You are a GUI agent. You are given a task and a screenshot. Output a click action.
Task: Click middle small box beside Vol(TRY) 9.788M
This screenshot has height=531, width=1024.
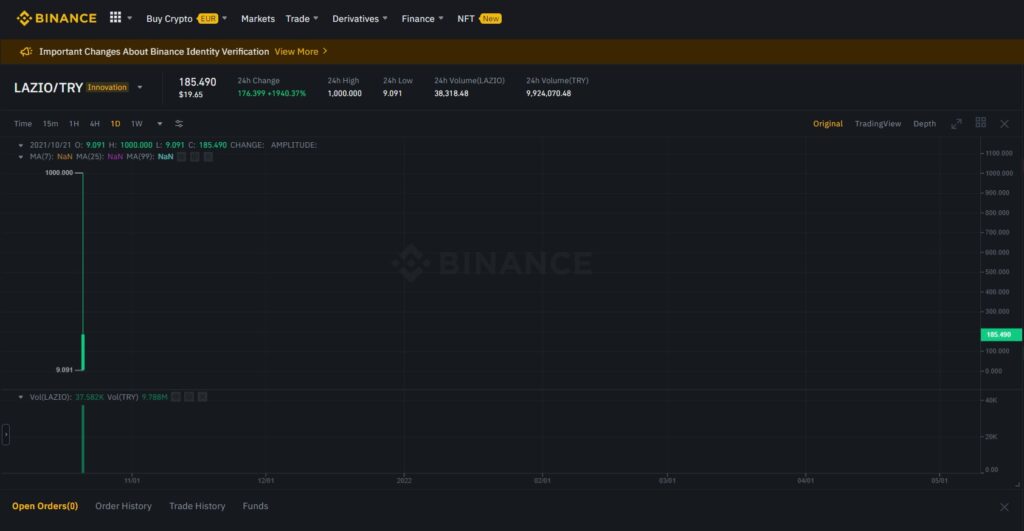[189, 396]
